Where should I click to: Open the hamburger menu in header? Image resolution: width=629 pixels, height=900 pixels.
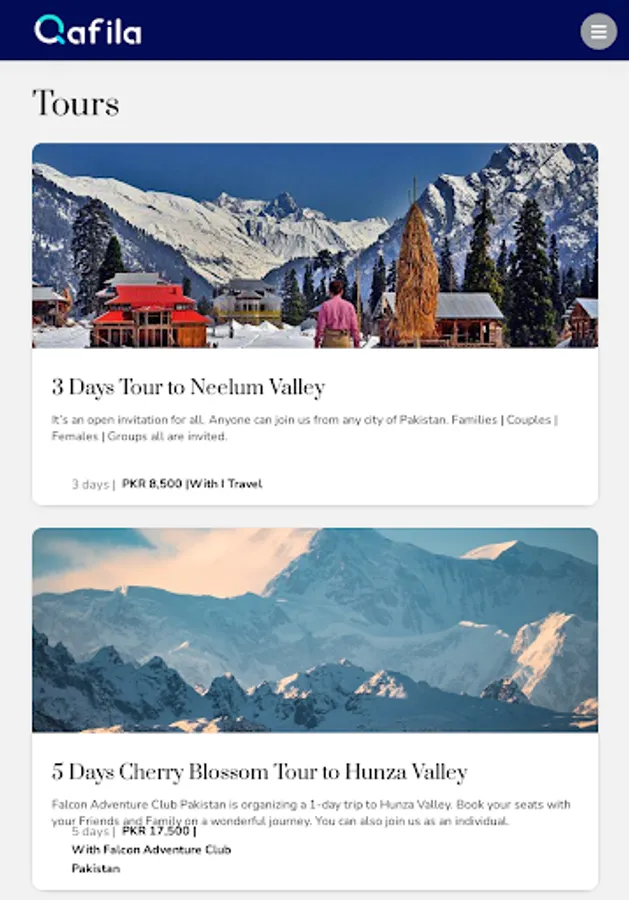click(x=599, y=31)
